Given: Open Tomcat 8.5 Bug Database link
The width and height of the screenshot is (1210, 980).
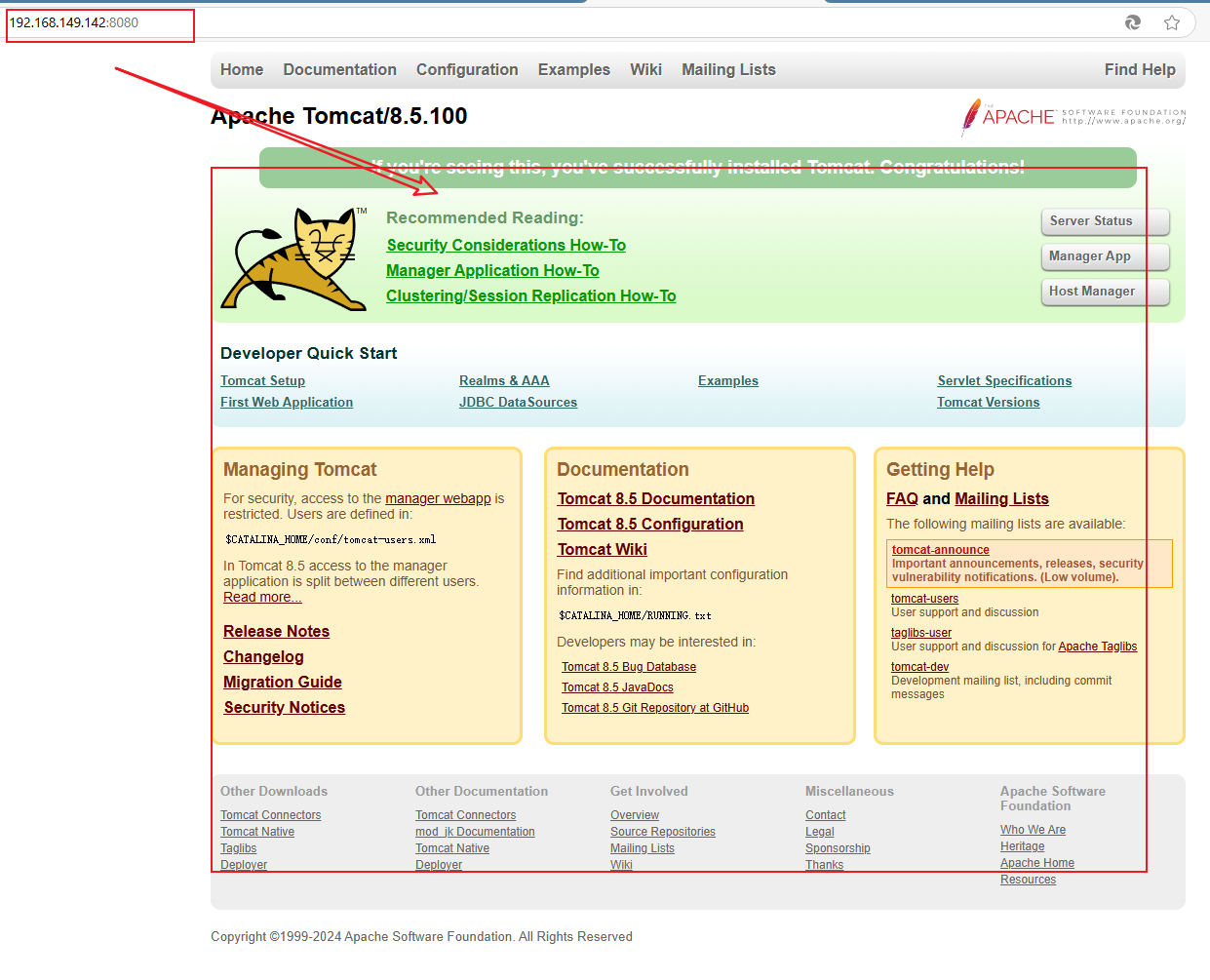Looking at the screenshot, I should (629, 667).
